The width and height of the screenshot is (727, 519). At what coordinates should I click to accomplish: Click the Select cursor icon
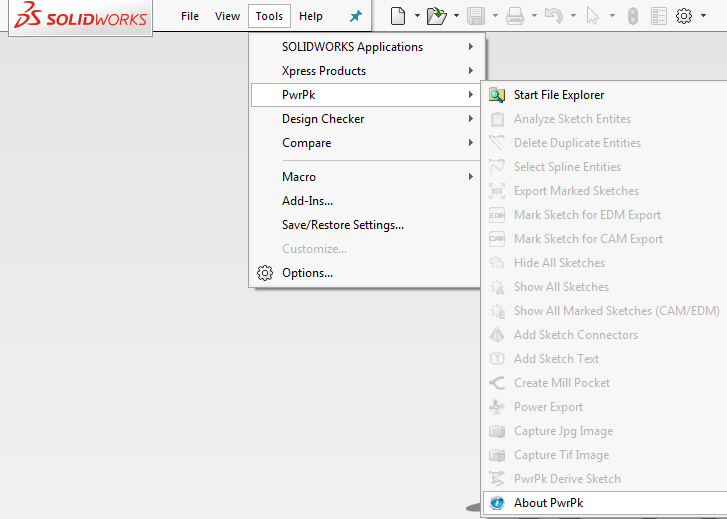(x=593, y=16)
